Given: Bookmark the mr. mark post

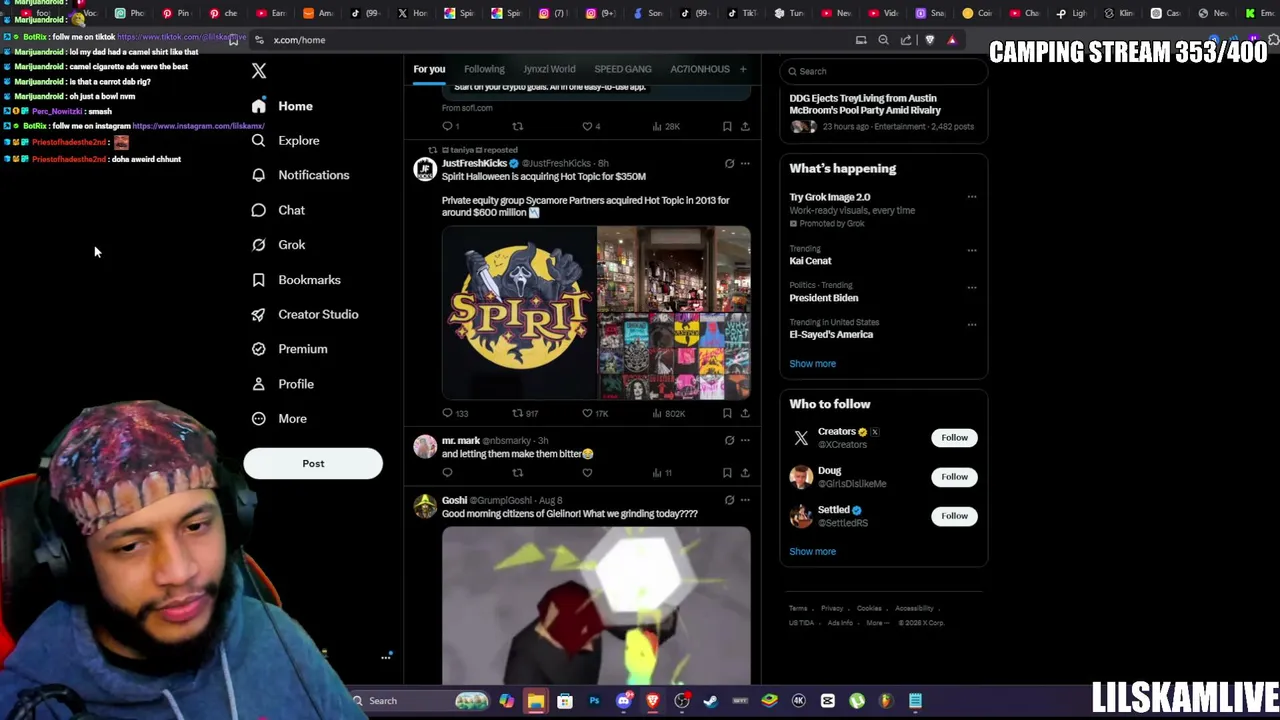Looking at the screenshot, I should [727, 473].
